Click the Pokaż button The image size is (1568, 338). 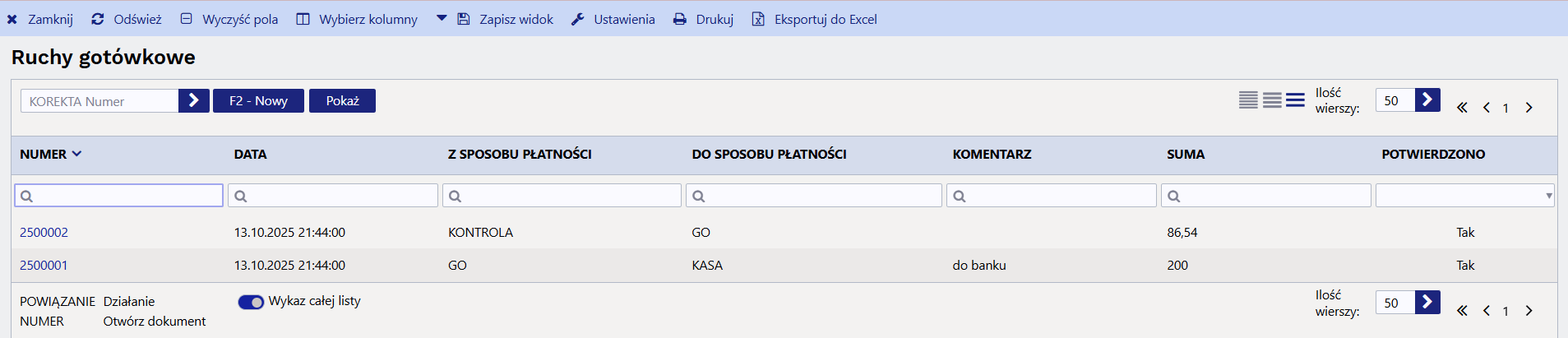[342, 100]
